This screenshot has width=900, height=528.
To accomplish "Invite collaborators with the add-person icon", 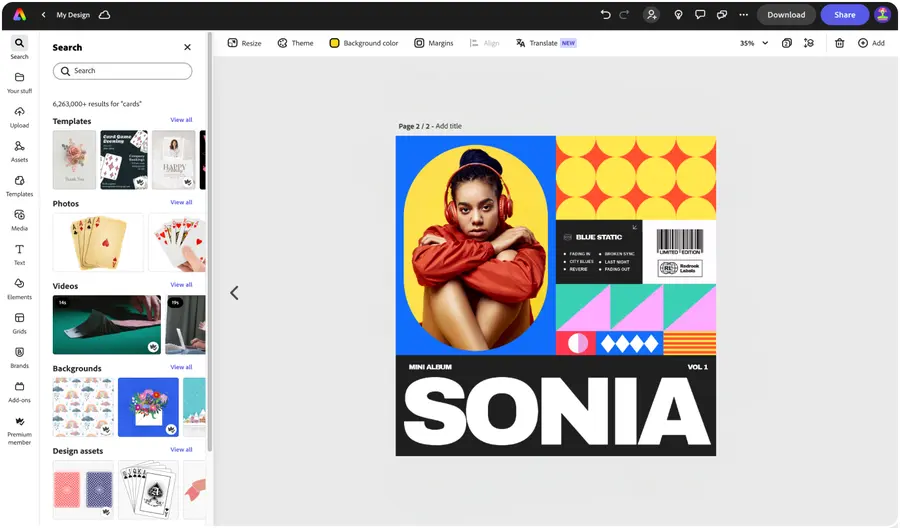I will 651,15.
